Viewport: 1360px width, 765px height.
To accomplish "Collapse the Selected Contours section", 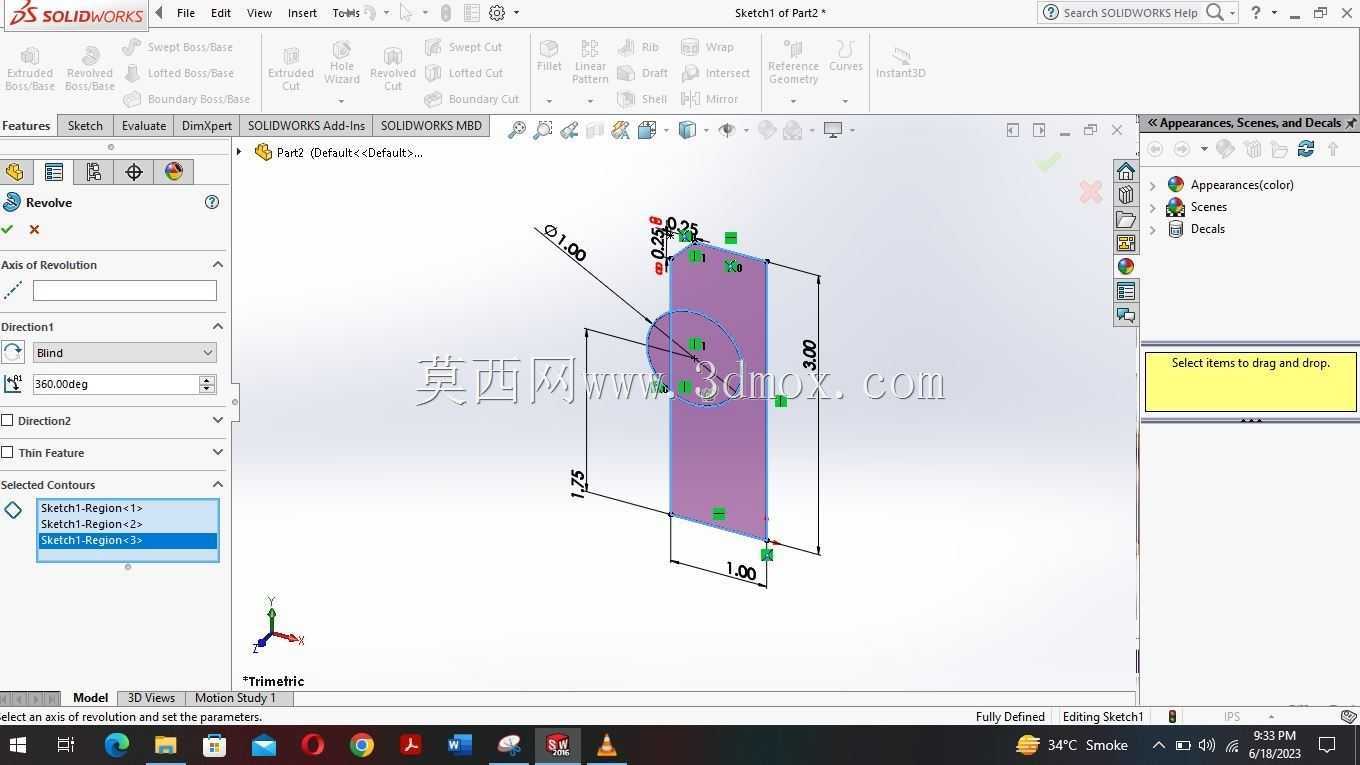I will [217, 485].
